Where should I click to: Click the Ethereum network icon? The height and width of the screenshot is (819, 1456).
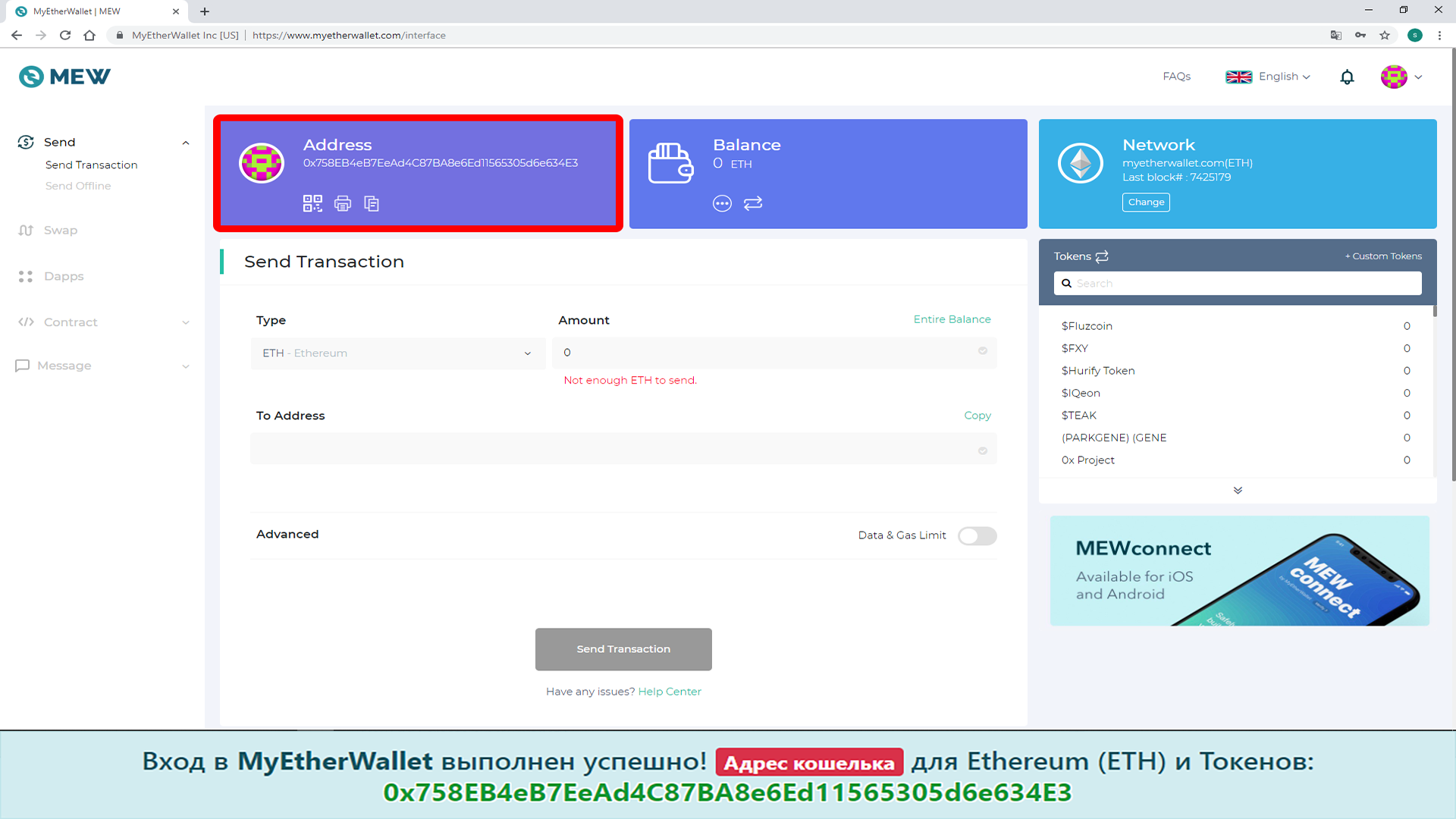(x=1081, y=162)
